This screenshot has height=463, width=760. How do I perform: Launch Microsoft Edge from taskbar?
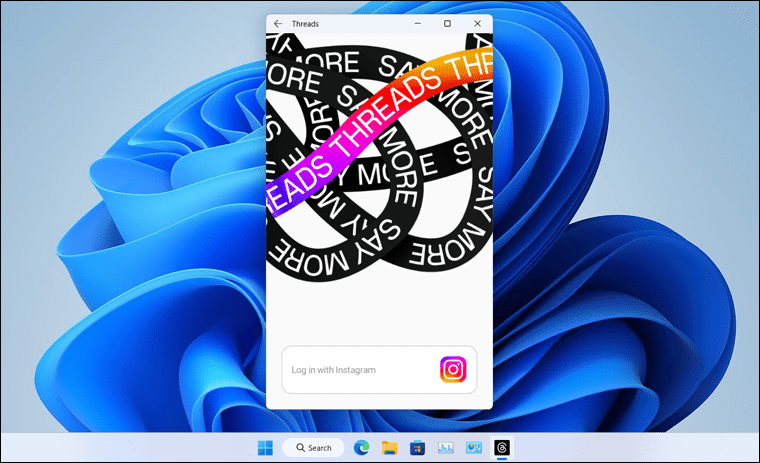tap(361, 448)
